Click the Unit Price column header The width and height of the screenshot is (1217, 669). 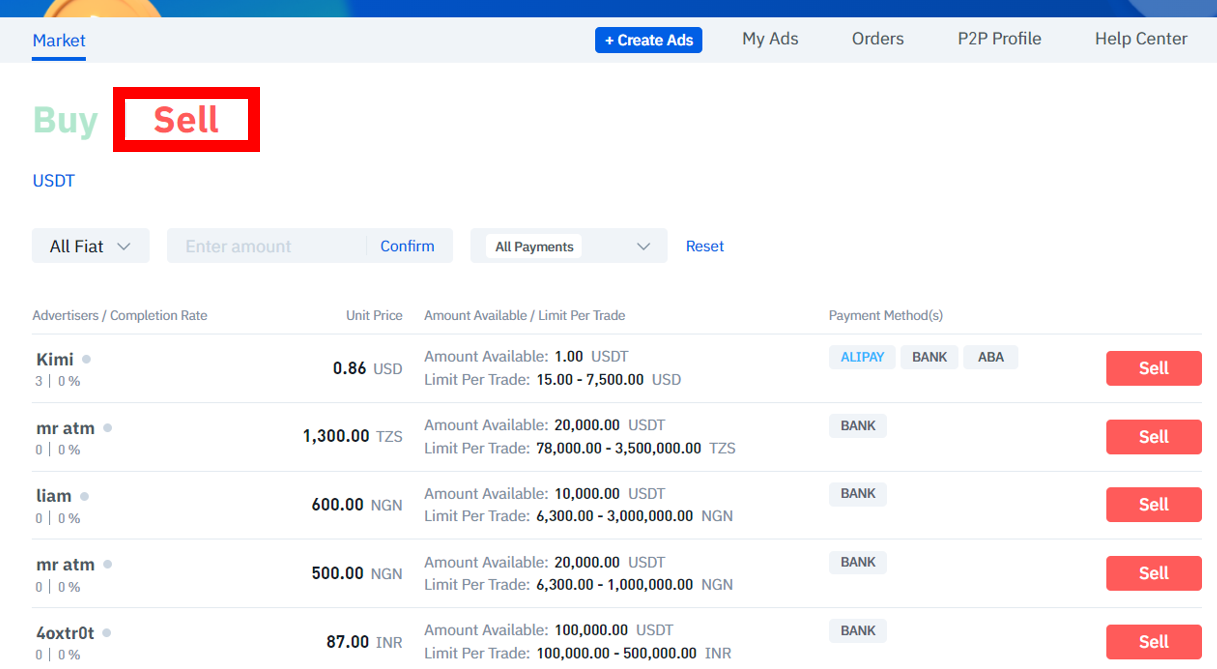374,315
